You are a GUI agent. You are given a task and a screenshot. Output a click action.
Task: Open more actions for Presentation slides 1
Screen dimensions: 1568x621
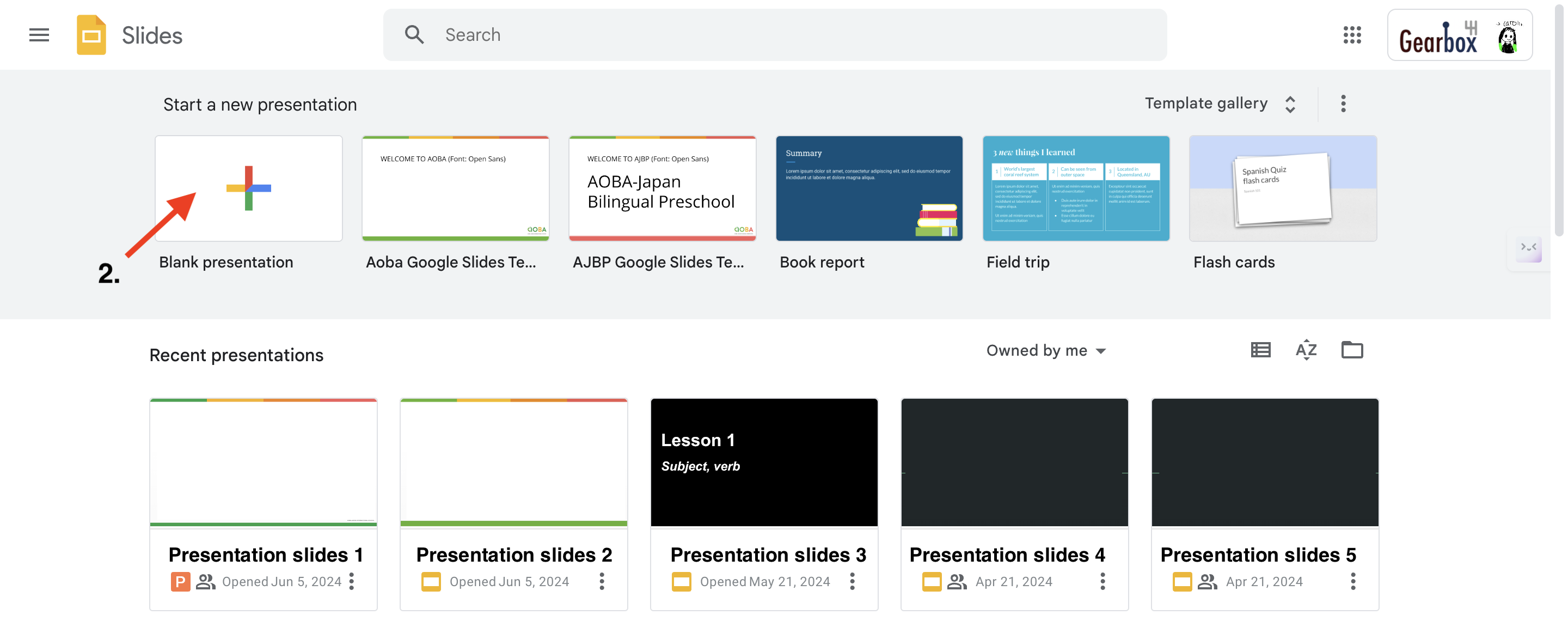[x=351, y=581]
